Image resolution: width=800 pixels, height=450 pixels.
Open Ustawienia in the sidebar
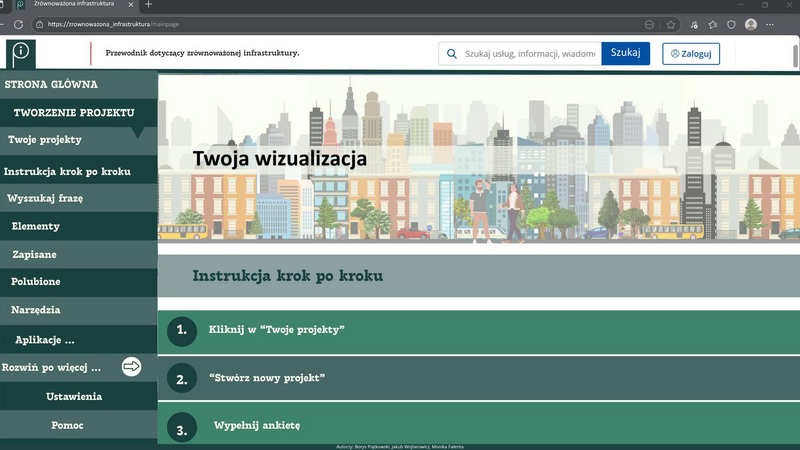(x=74, y=396)
